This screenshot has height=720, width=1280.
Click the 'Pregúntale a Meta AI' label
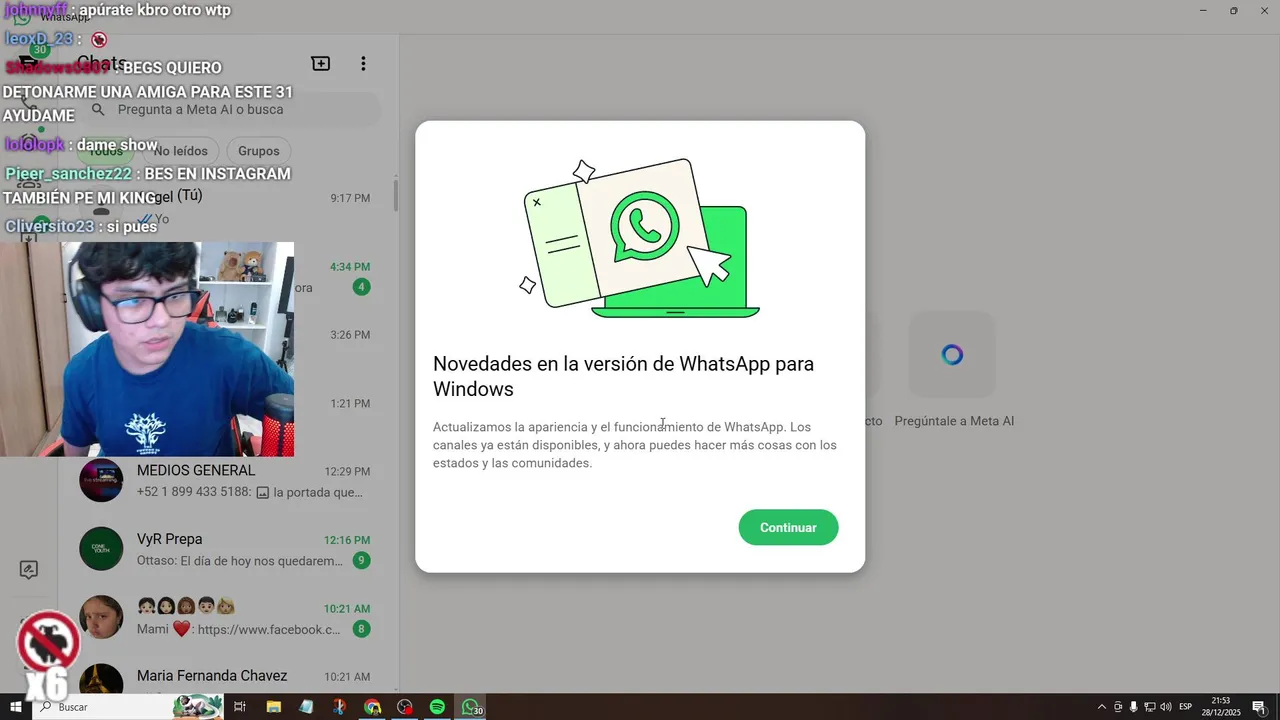[954, 421]
